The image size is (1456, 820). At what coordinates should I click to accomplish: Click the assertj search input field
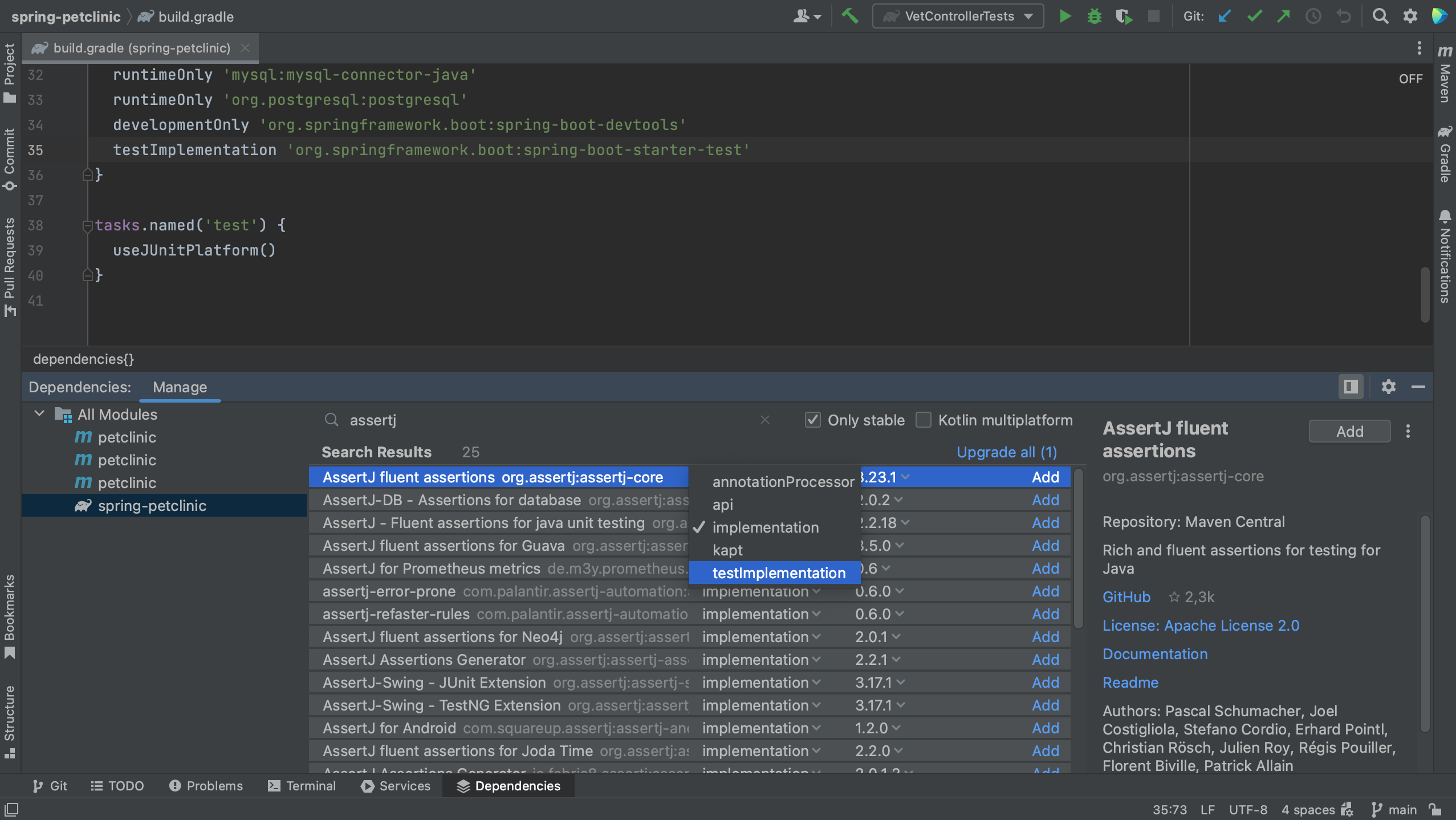[548, 420]
